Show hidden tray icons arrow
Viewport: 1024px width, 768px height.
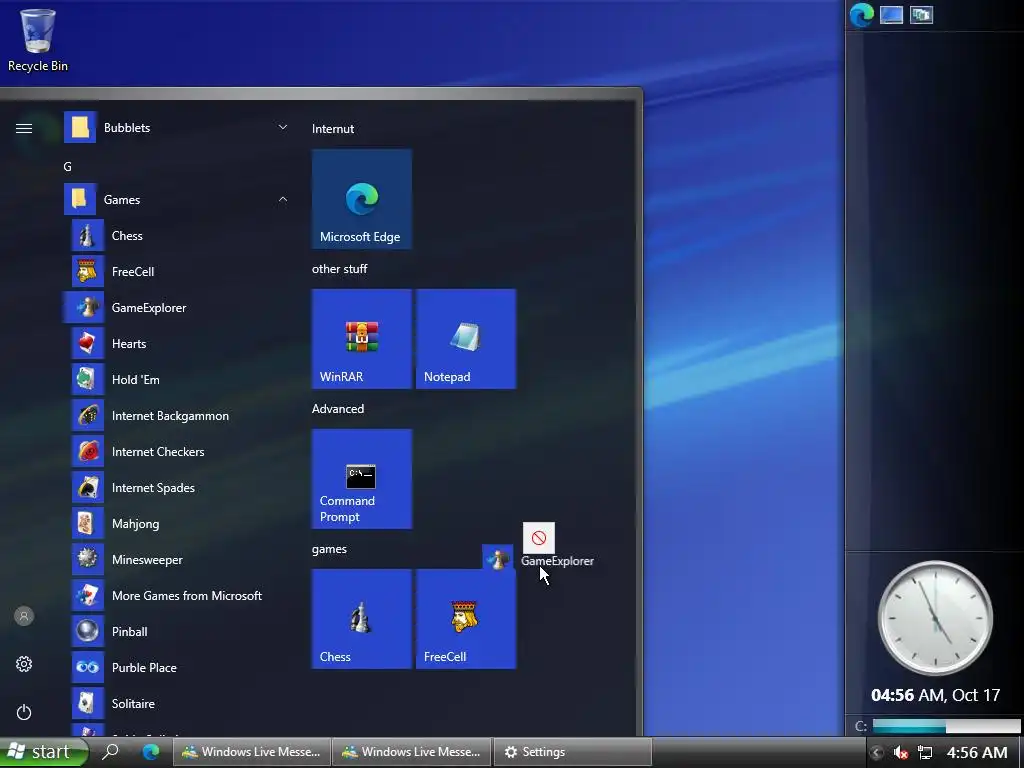[x=877, y=752]
